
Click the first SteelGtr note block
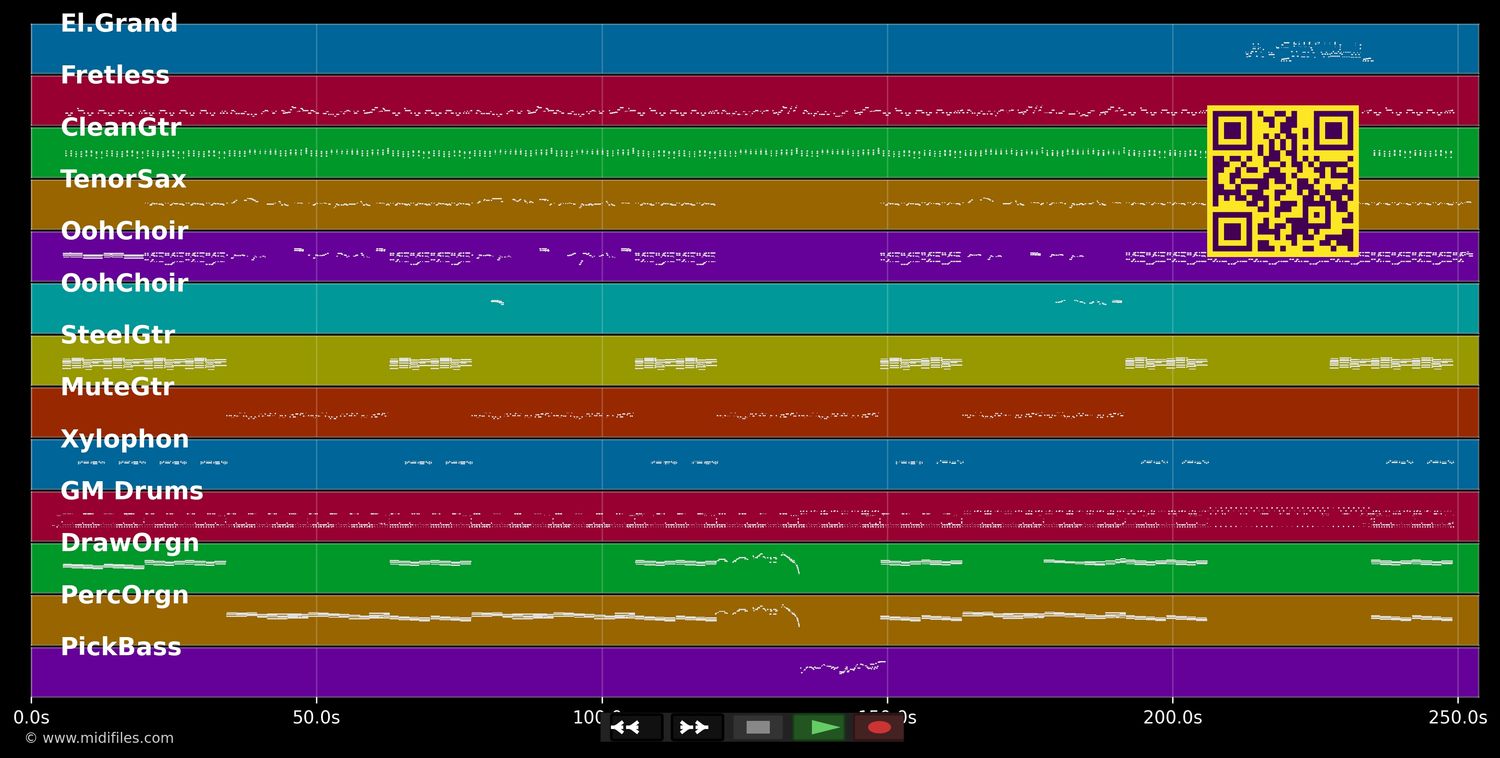coord(144,363)
